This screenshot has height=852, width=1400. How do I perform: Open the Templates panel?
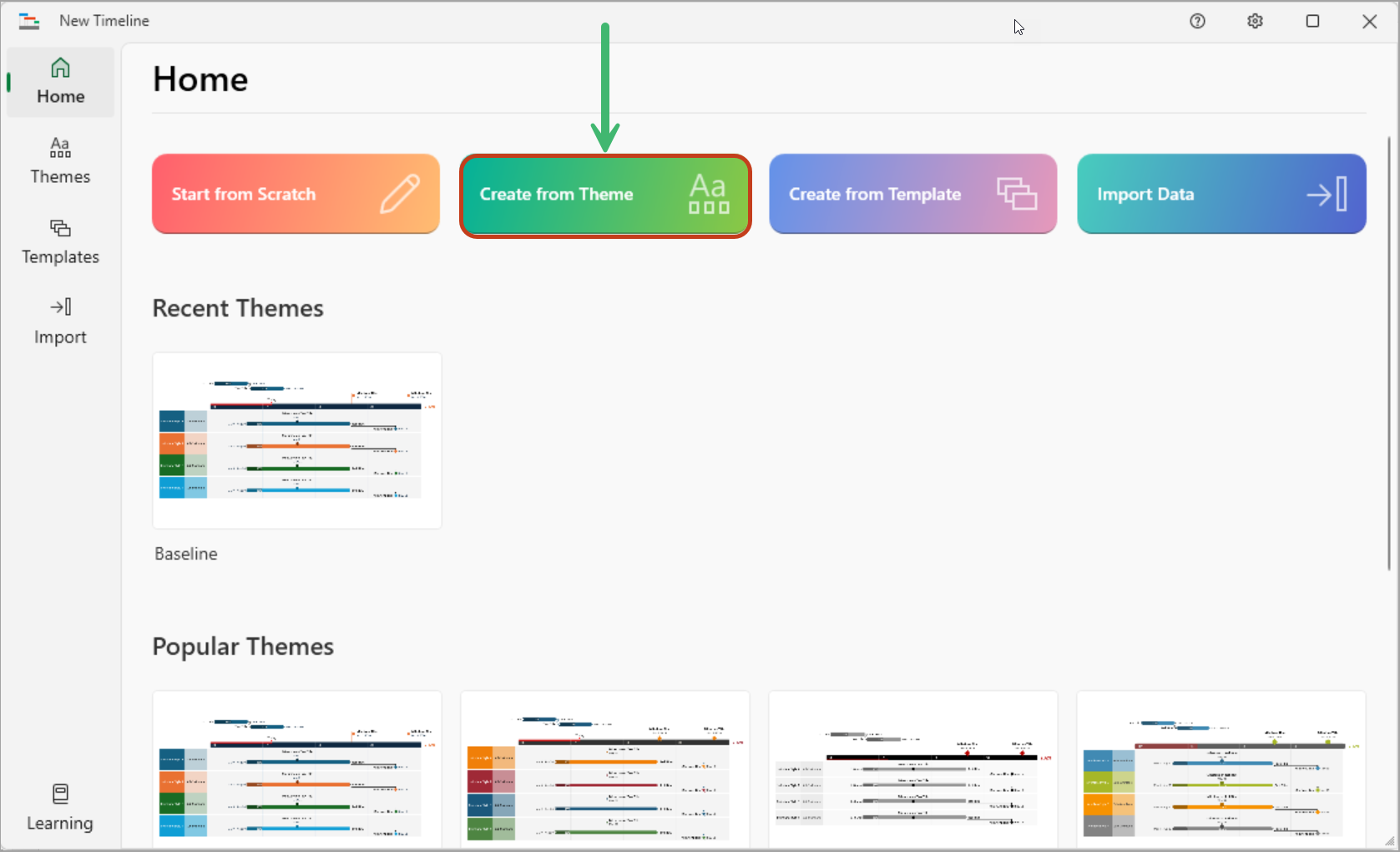59,241
